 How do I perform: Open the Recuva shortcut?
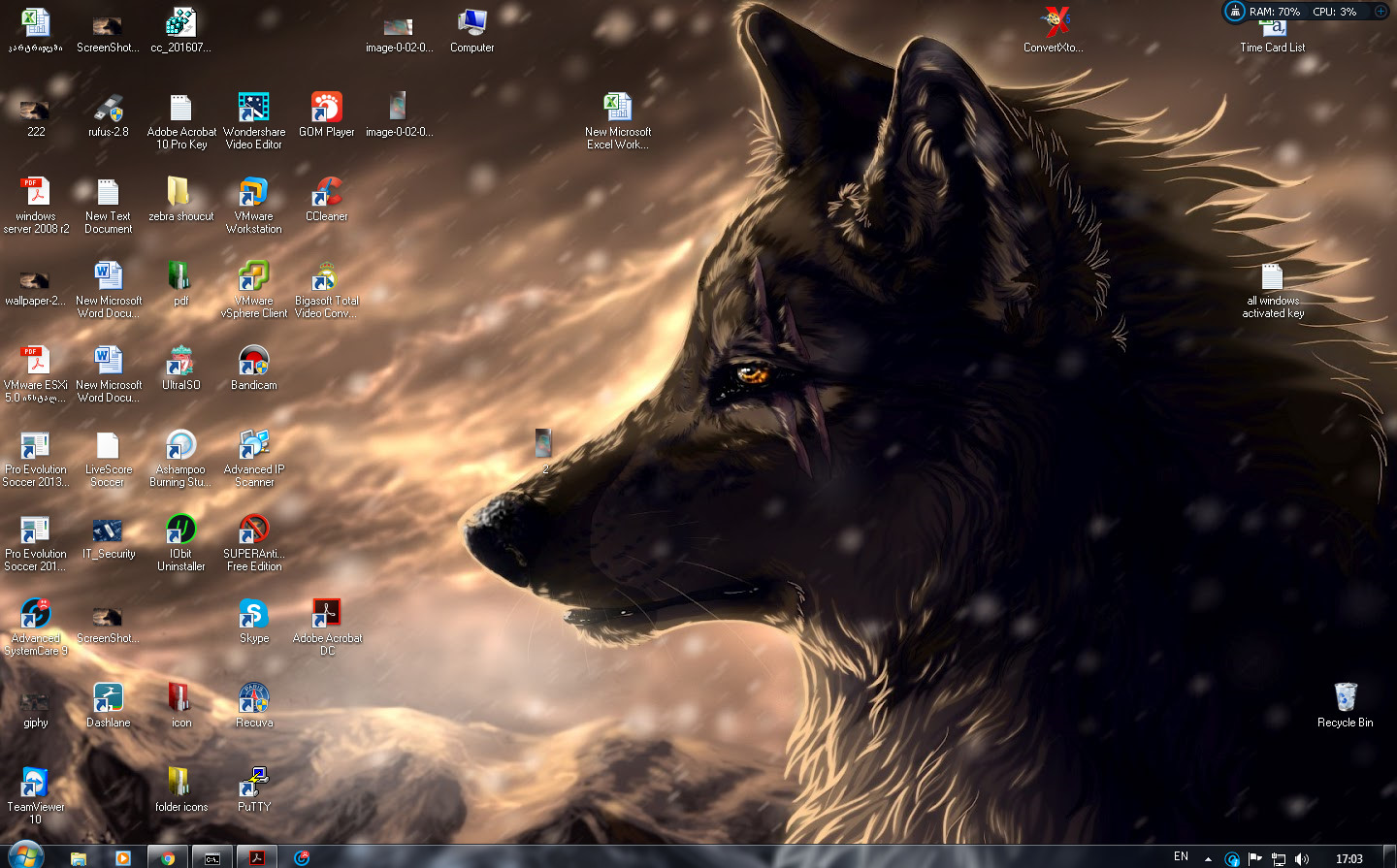pyautogui.click(x=254, y=699)
